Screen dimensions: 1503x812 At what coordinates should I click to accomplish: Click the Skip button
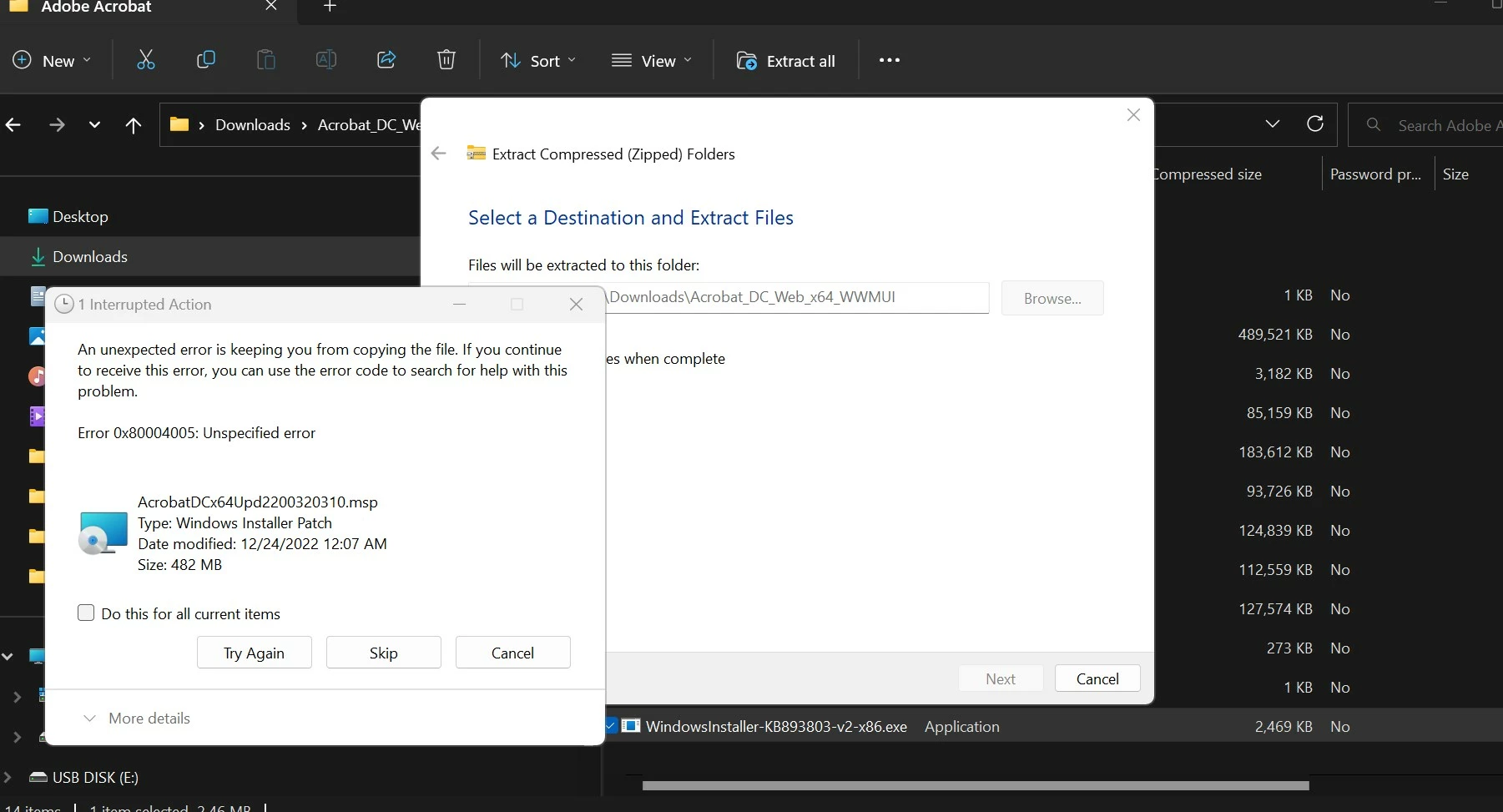[384, 653]
